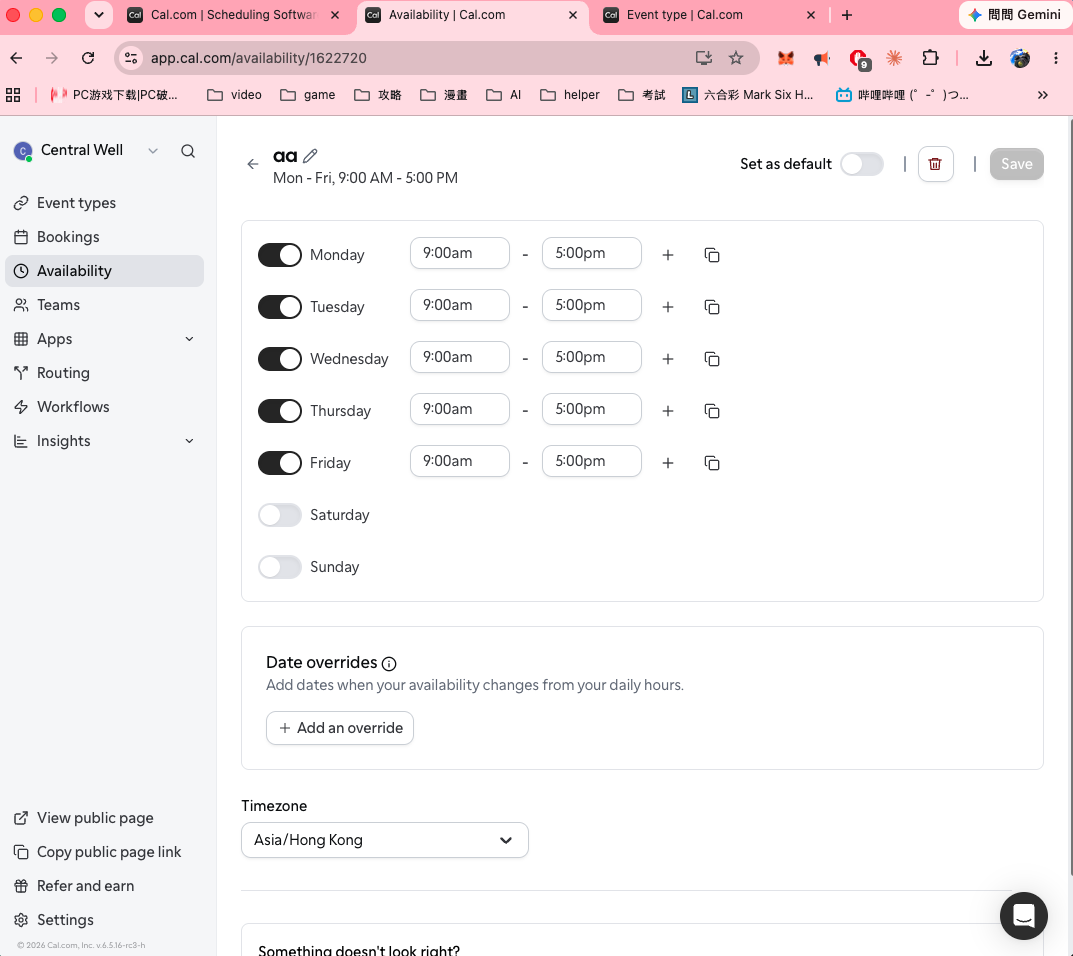Screen dimensions: 1073x956
Task: Copy Thursday's times to other days
Action: point(712,411)
